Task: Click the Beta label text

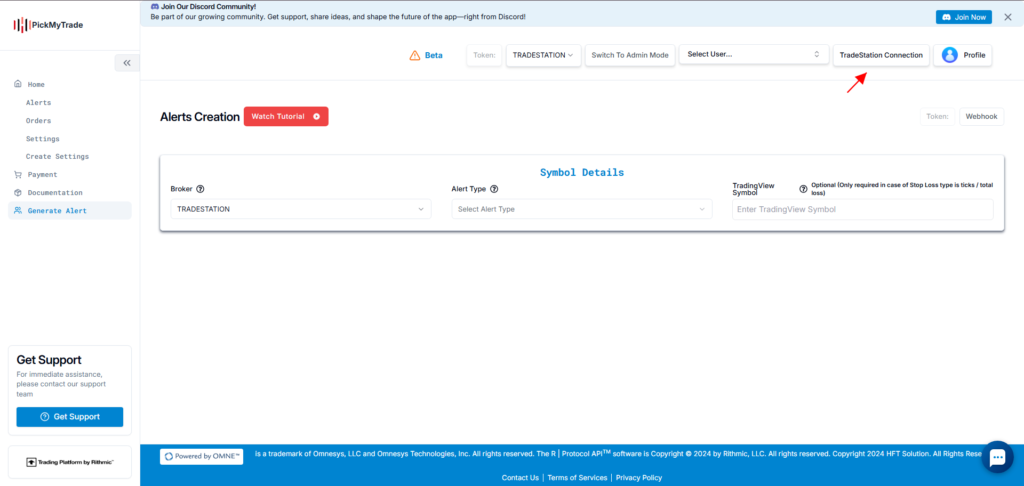Action: 434,56
